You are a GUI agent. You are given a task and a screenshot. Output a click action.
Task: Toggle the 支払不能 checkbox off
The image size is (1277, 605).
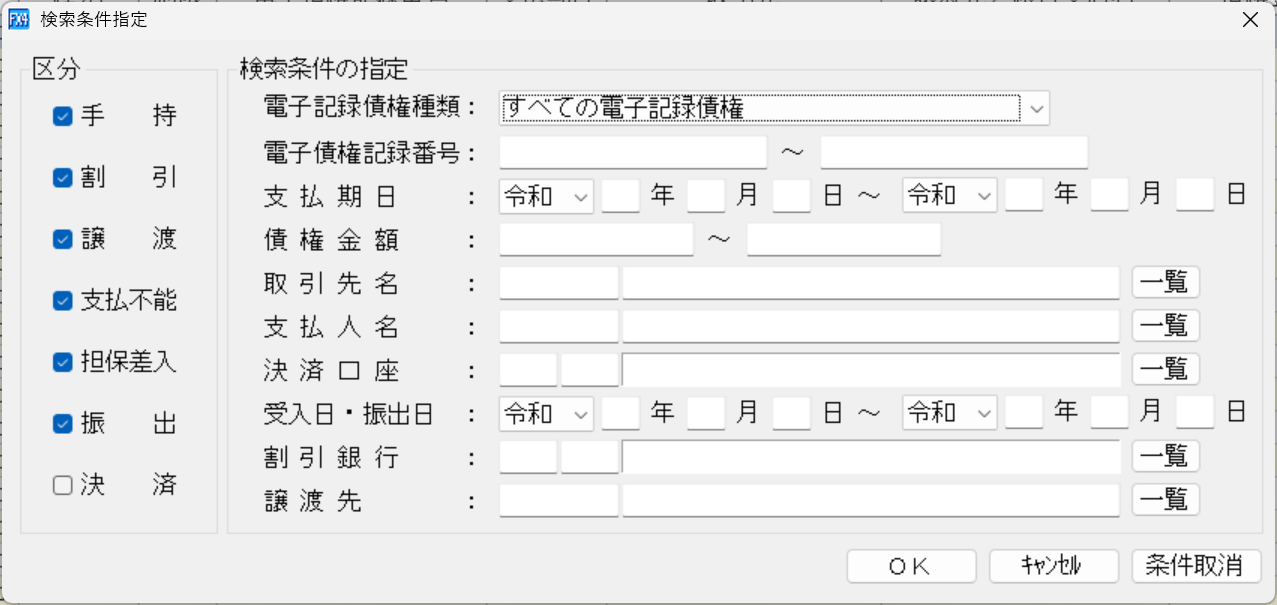tap(62, 300)
